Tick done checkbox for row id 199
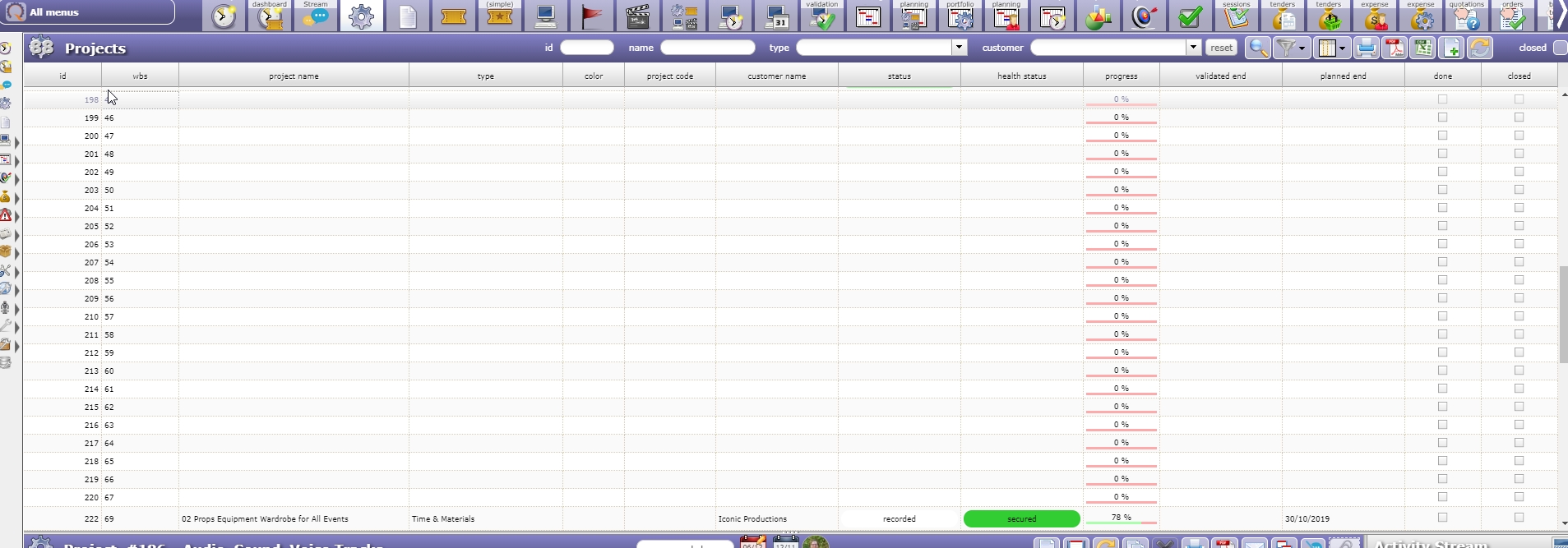The height and width of the screenshot is (548, 1568). pyautogui.click(x=1442, y=117)
